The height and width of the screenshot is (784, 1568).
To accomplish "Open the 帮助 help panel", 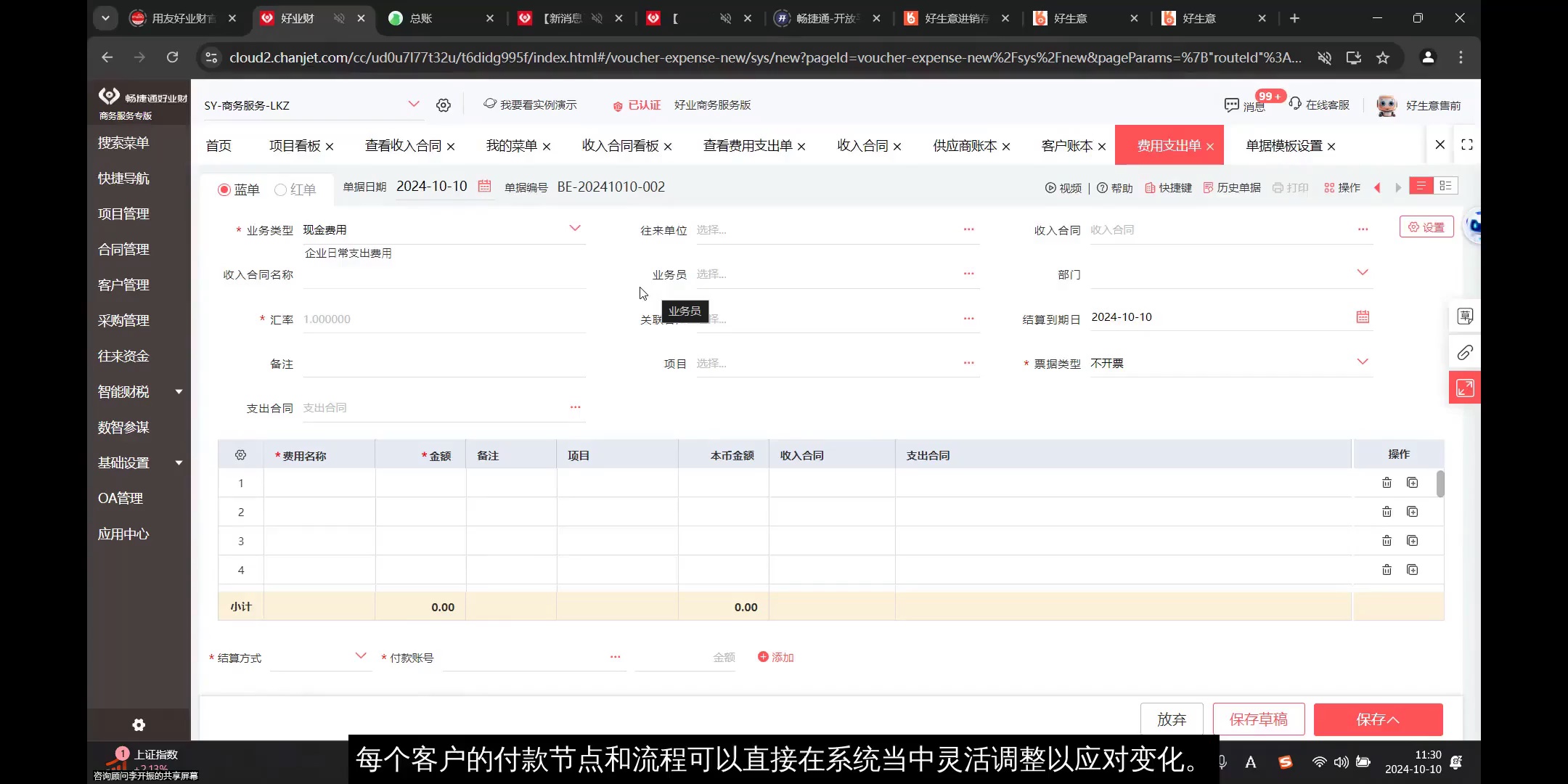I will (x=1115, y=187).
